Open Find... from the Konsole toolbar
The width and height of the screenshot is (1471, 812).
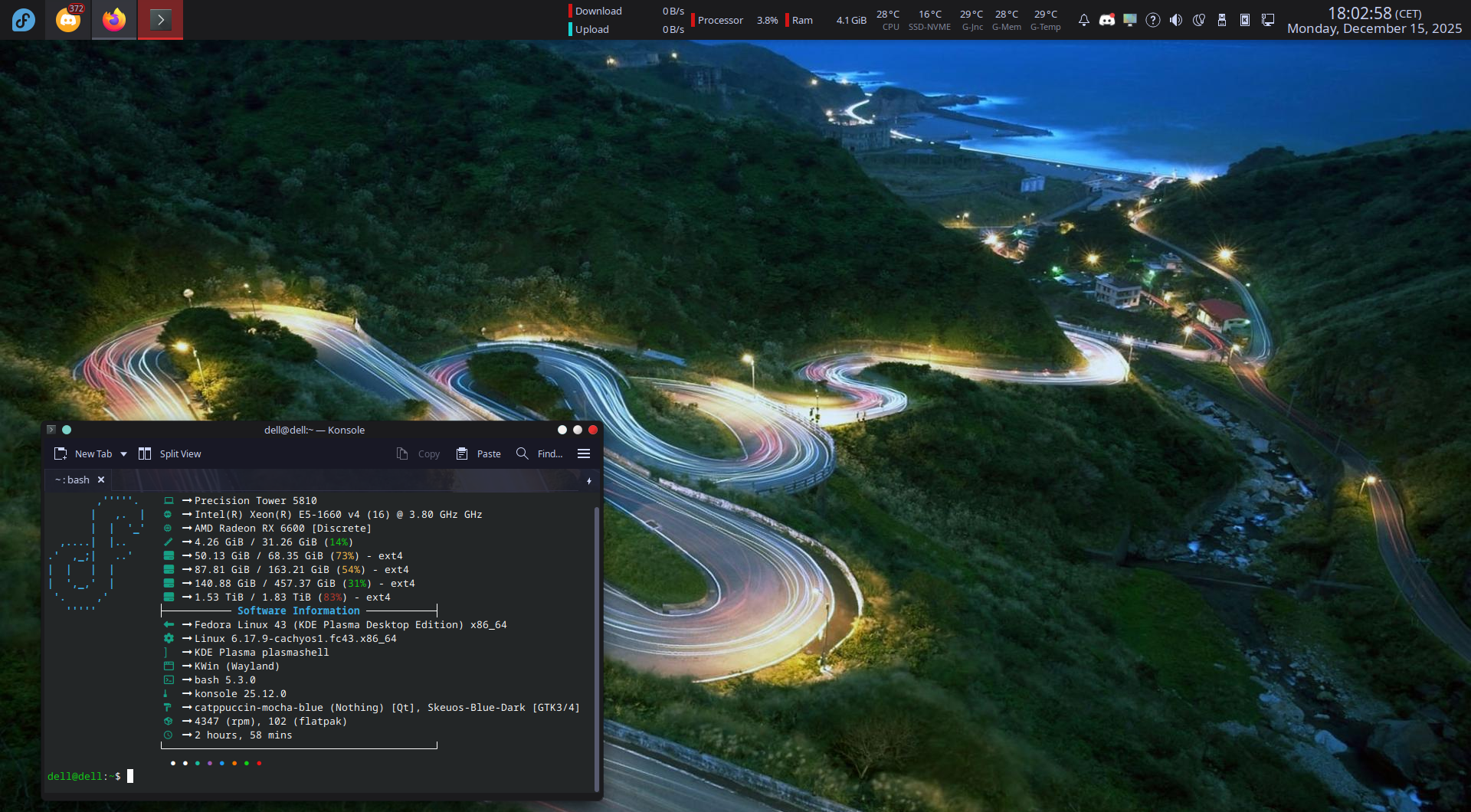tap(550, 453)
